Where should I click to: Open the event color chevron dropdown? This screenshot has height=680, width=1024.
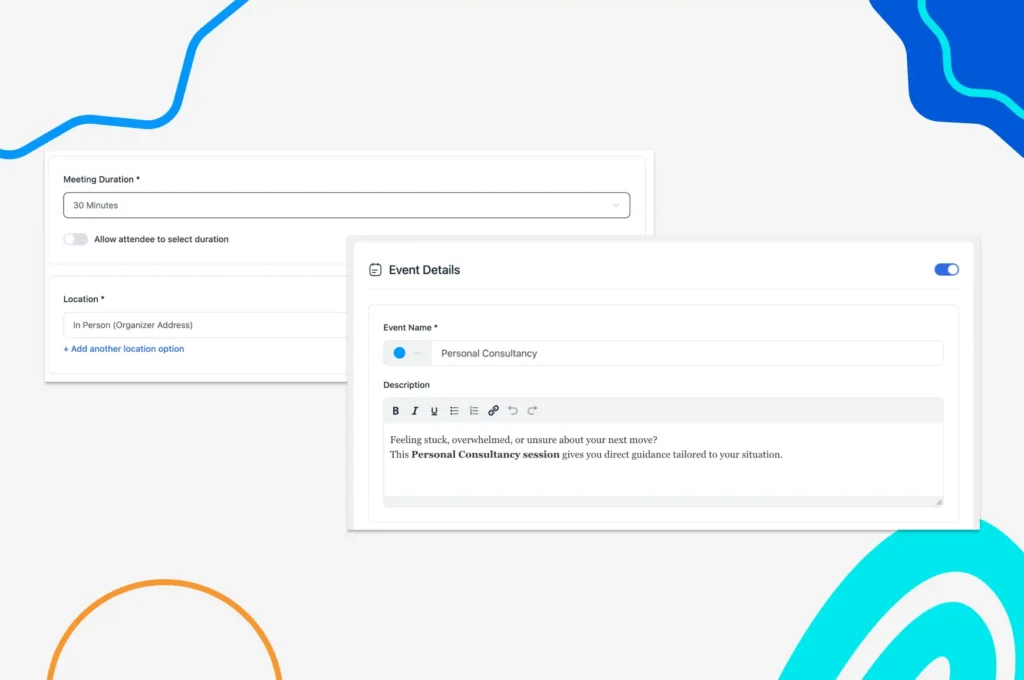coord(417,353)
